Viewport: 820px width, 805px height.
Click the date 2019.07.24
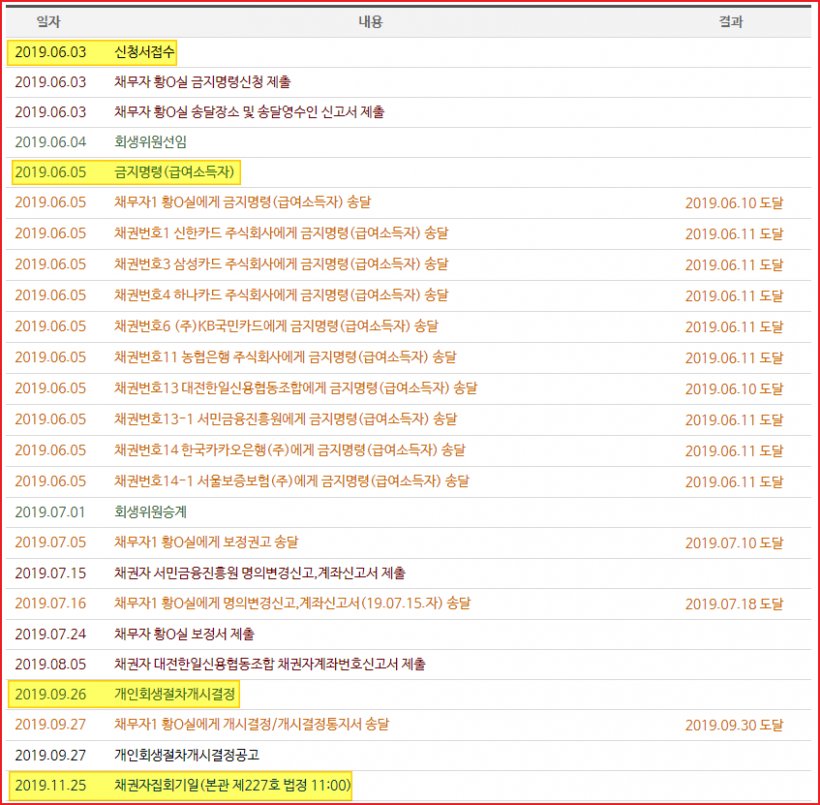pyautogui.click(x=50, y=634)
